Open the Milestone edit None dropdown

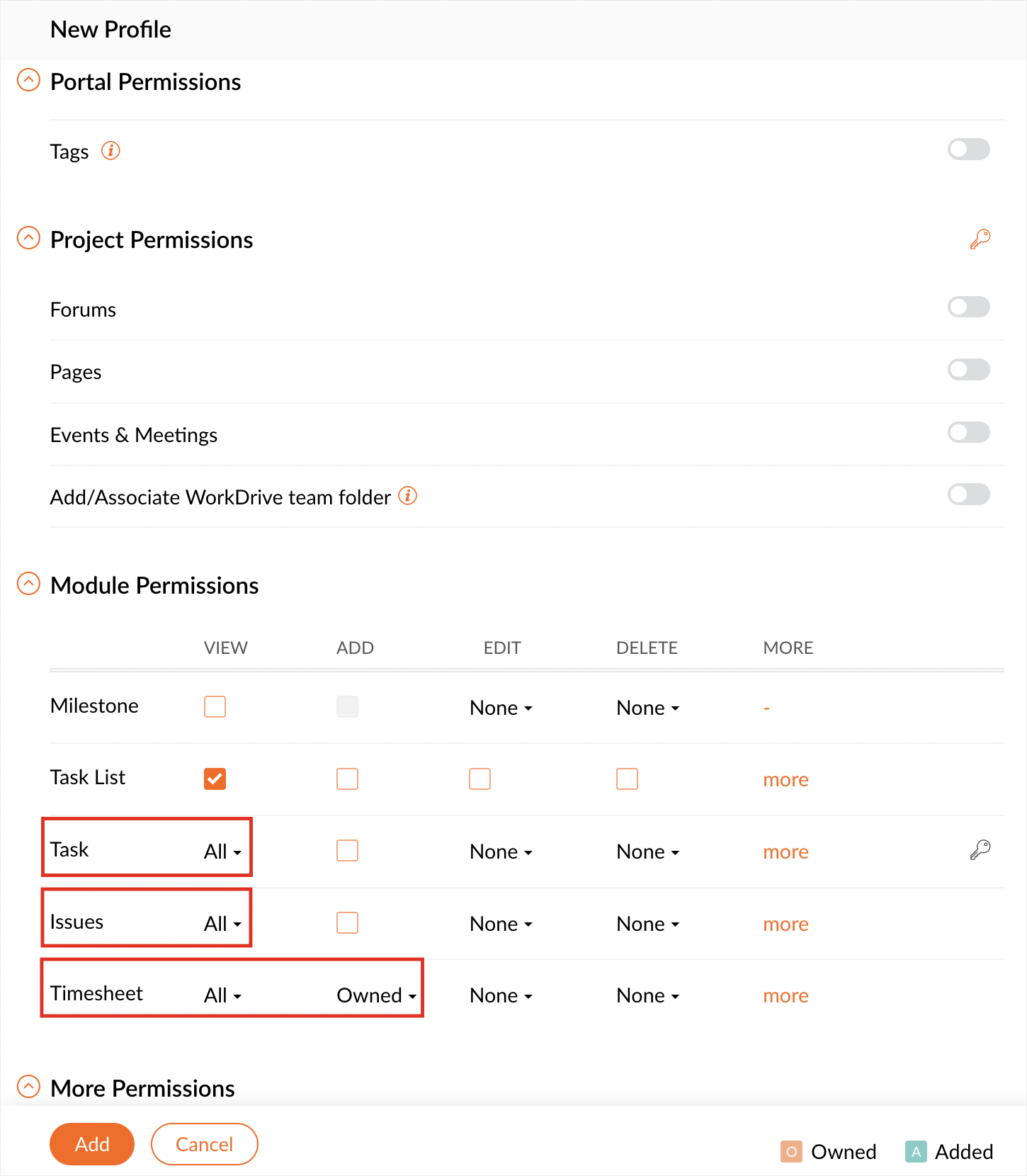point(501,708)
